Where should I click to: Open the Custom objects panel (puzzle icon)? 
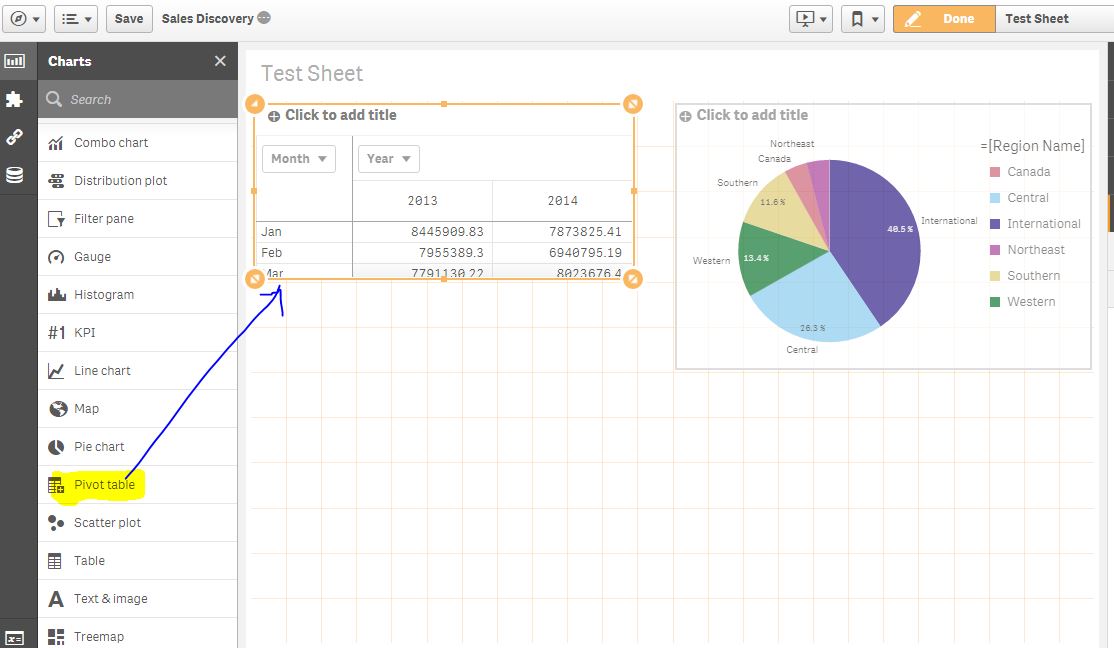16,99
